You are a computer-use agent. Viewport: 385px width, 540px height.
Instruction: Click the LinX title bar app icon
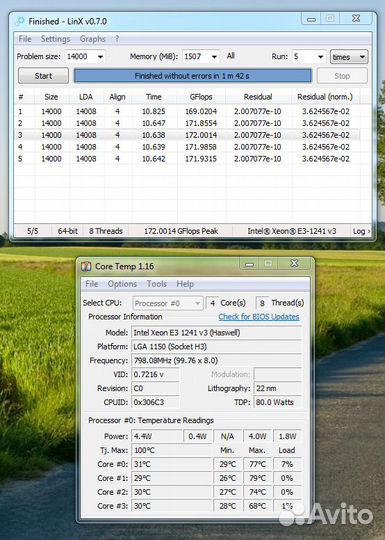20,21
